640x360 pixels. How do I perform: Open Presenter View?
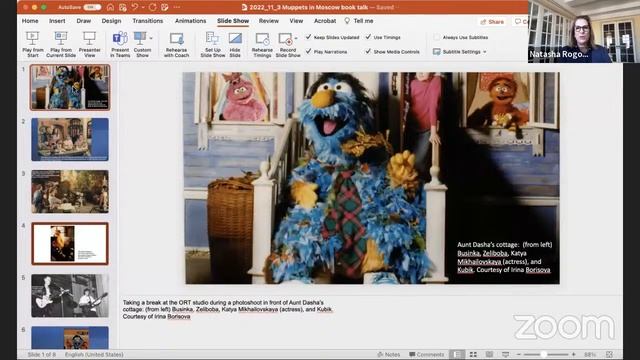(89, 44)
